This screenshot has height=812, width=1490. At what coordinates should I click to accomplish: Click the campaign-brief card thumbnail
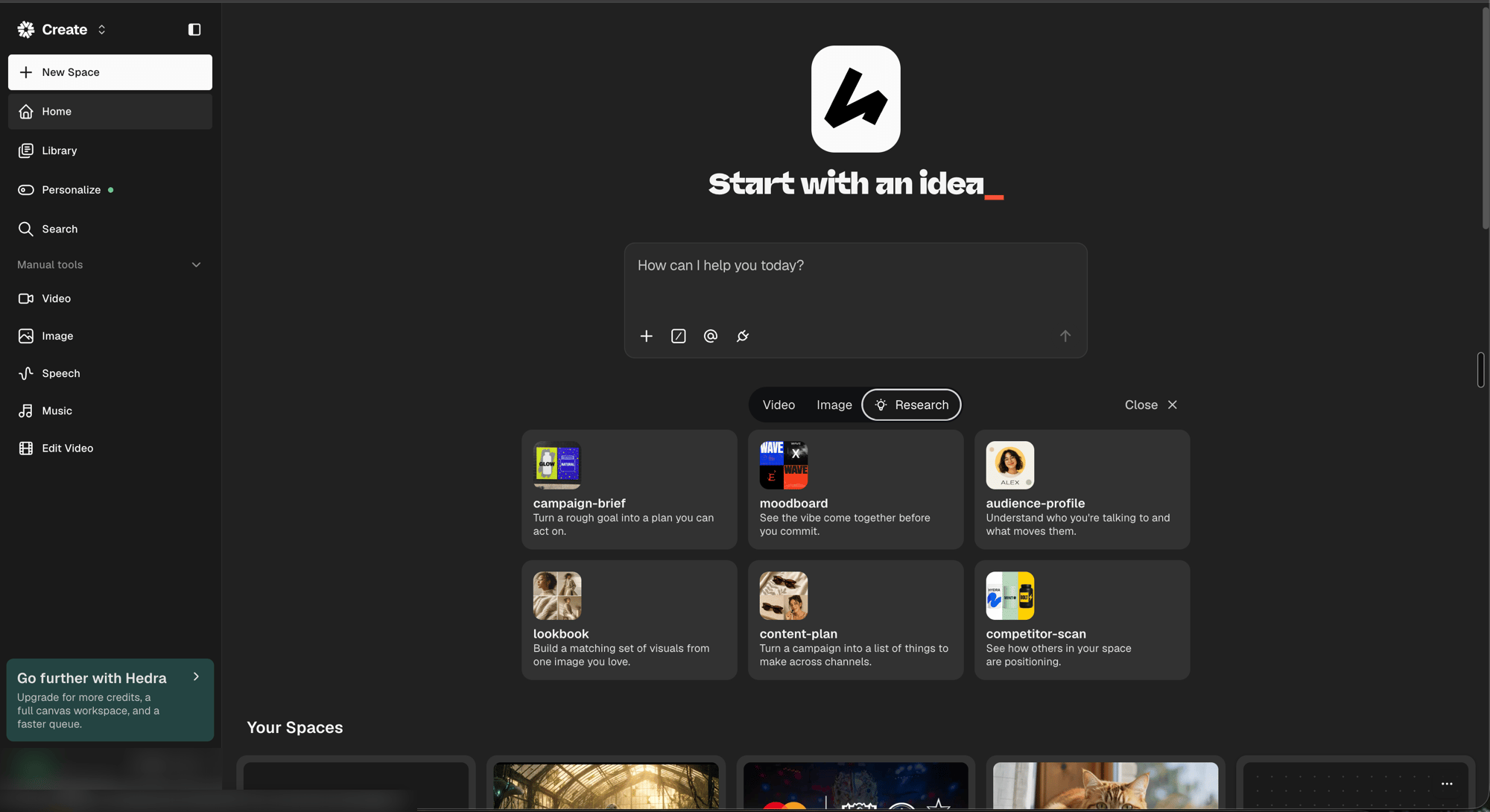557,465
